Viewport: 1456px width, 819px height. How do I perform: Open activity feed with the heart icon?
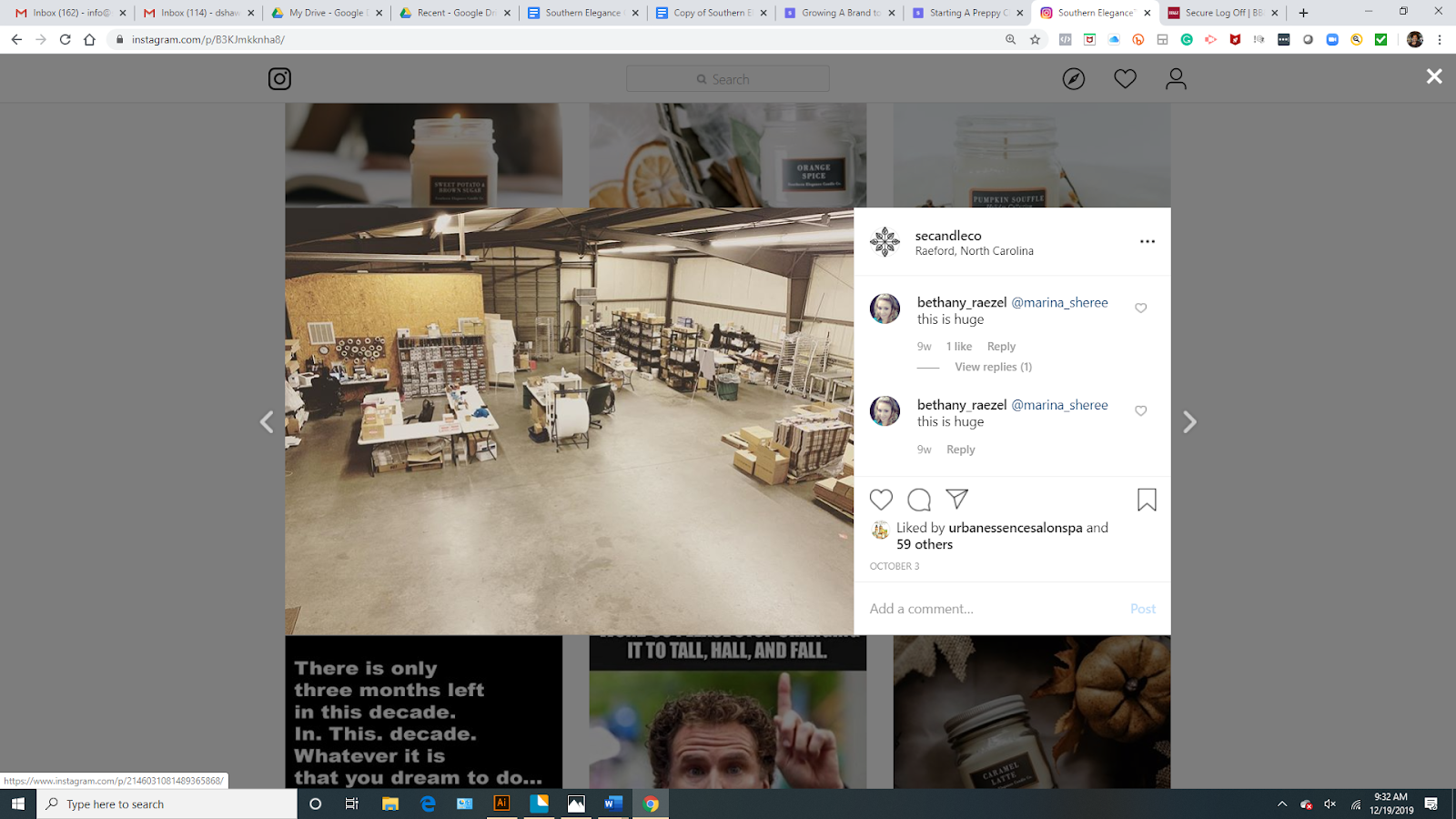[1126, 78]
